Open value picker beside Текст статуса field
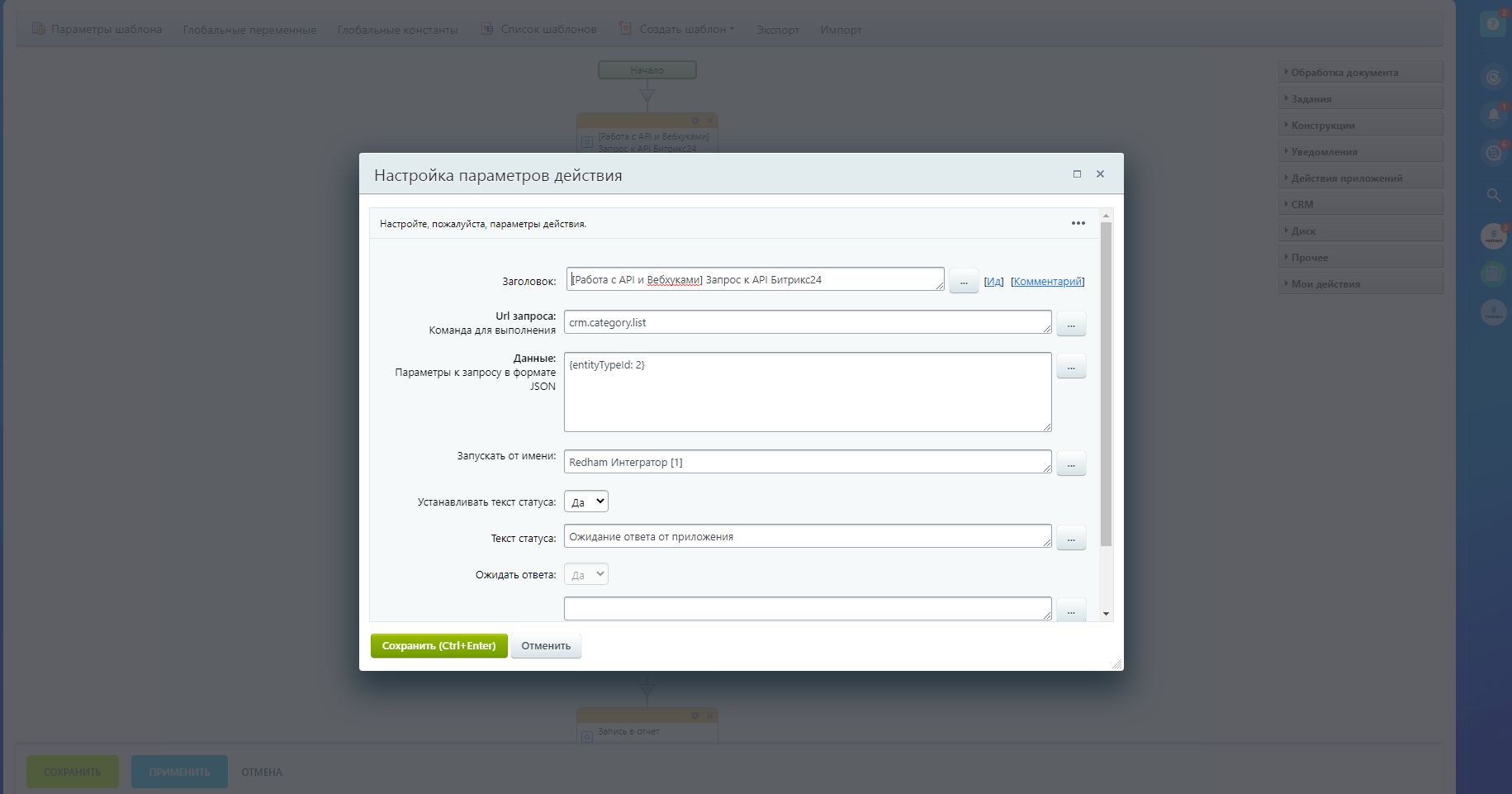The width and height of the screenshot is (1512, 794). click(x=1070, y=539)
